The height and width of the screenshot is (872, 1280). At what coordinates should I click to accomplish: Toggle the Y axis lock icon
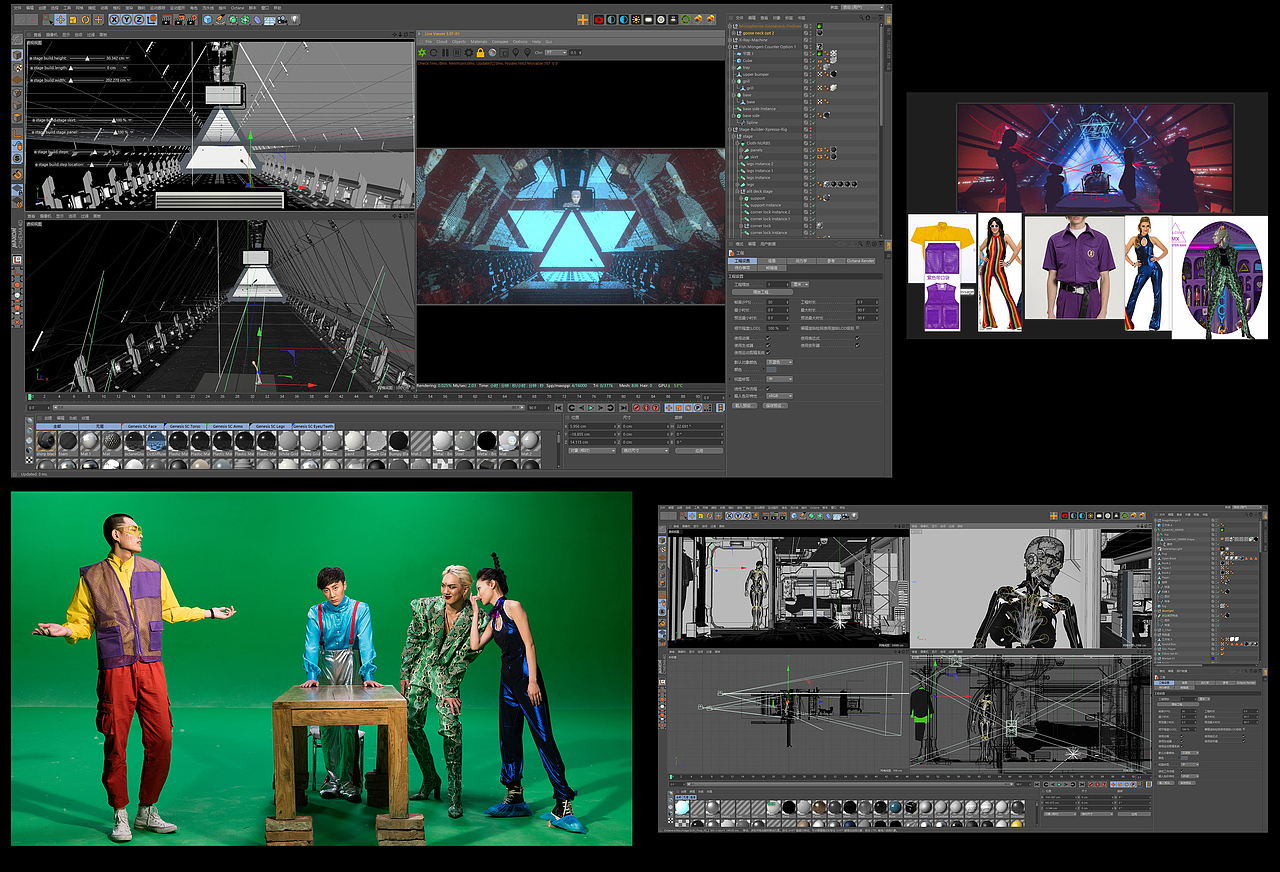pos(125,19)
